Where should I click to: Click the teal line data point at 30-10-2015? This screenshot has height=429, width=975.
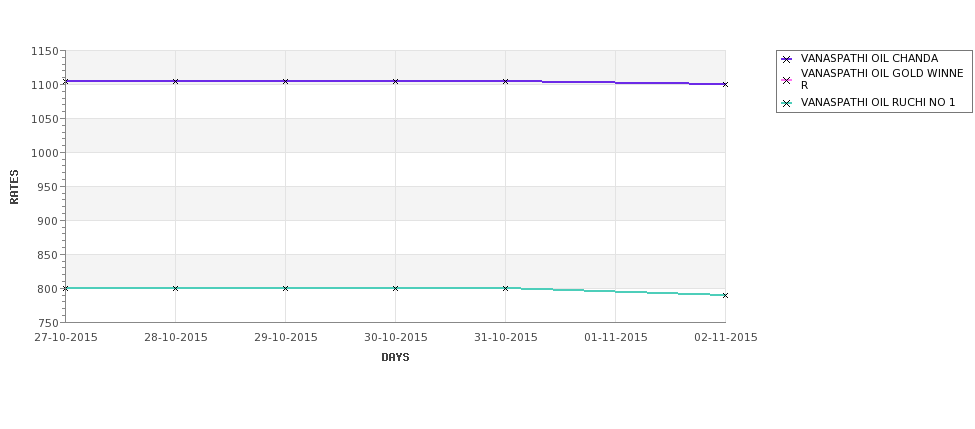click(395, 288)
